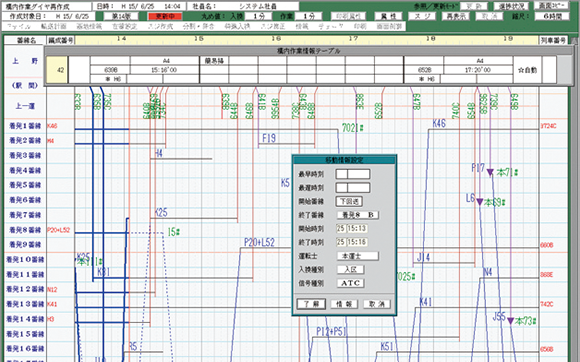The image size is (580, 362).
Task: Click the red 更新中 status button
Action: pyautogui.click(x=165, y=16)
